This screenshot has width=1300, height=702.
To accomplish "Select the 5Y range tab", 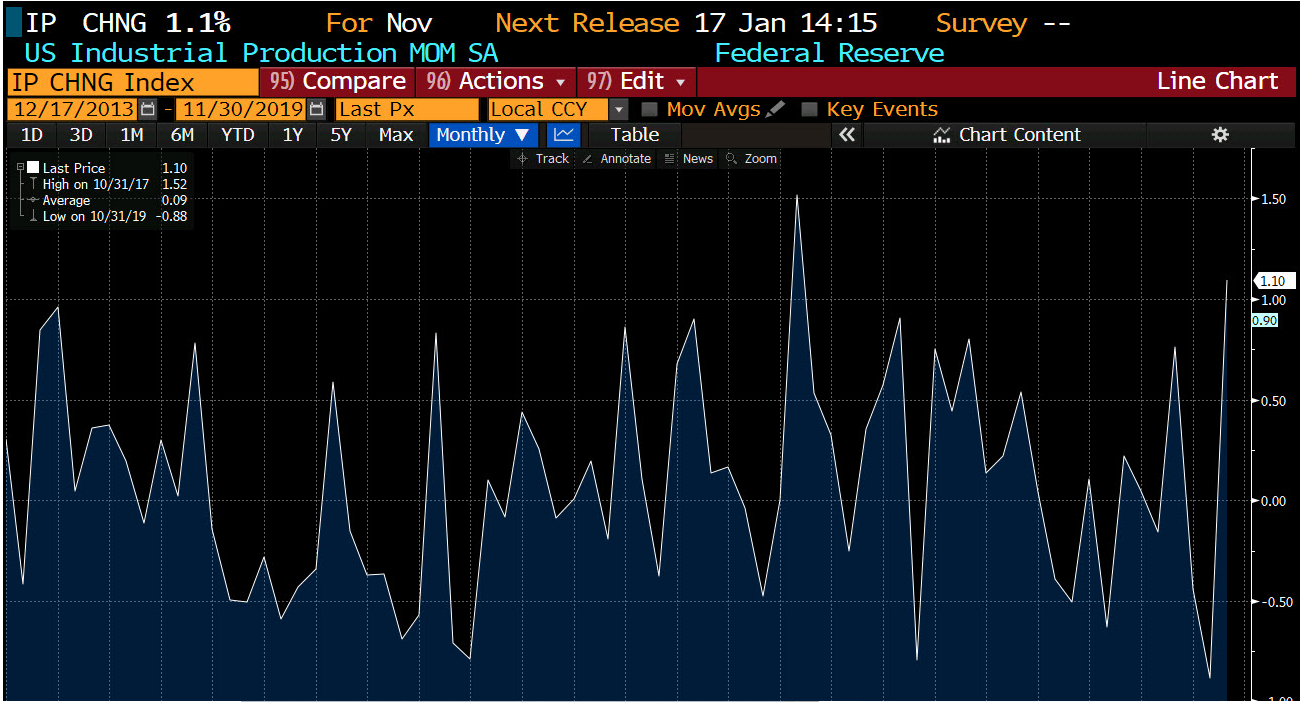I will tap(341, 134).
